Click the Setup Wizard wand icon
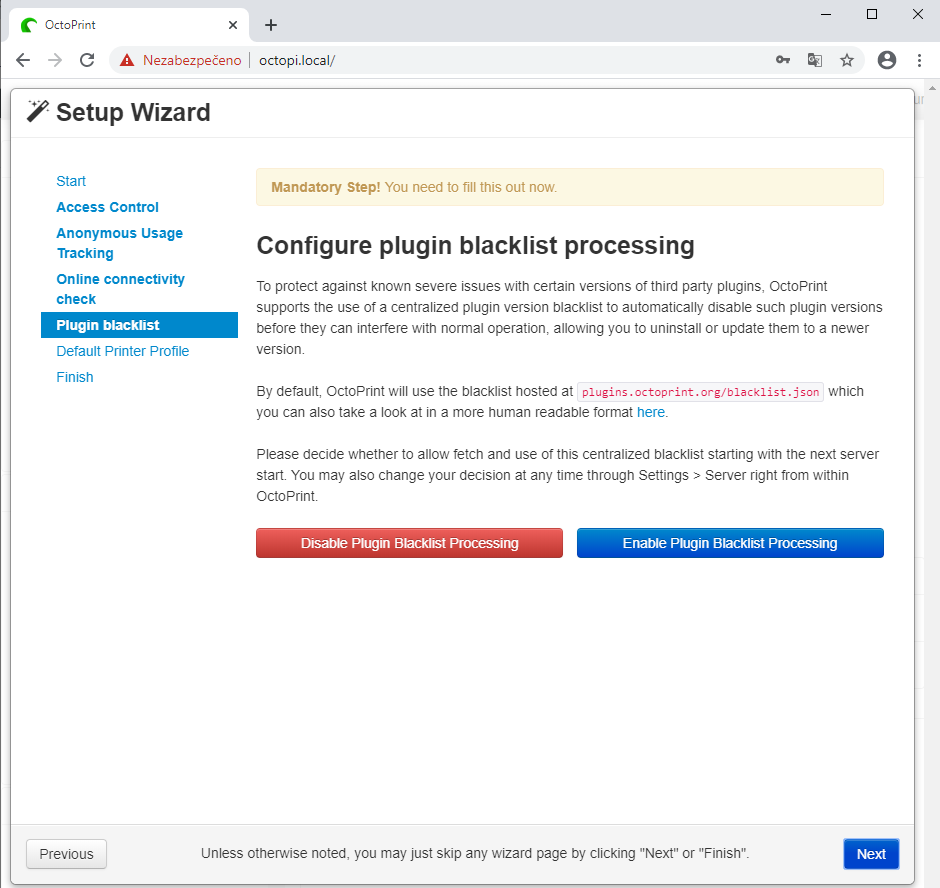 pyautogui.click(x=38, y=111)
